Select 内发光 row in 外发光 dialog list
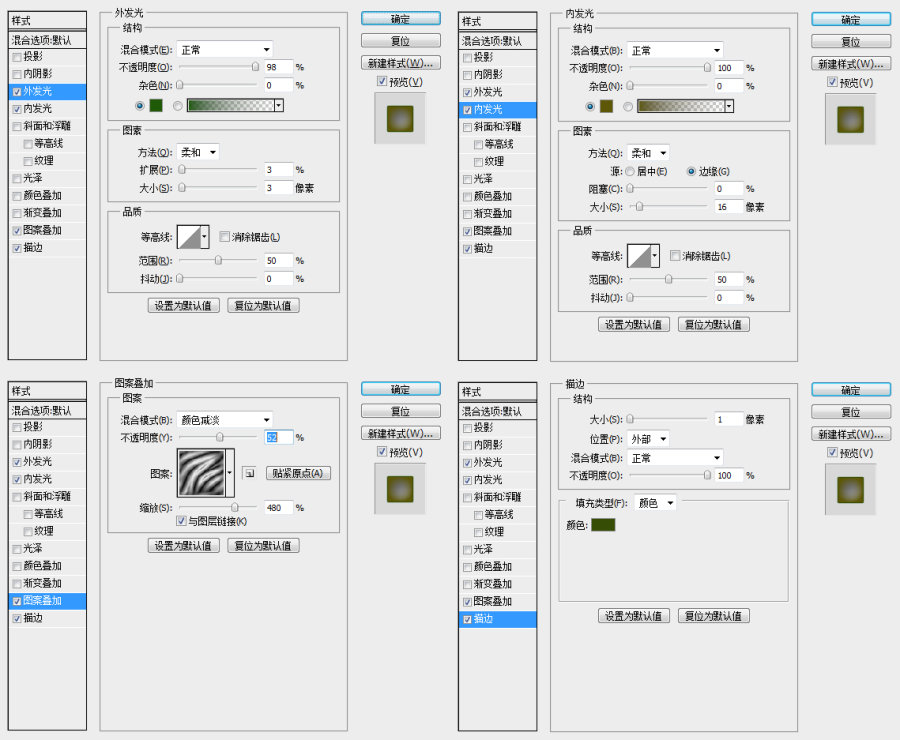 (47, 109)
